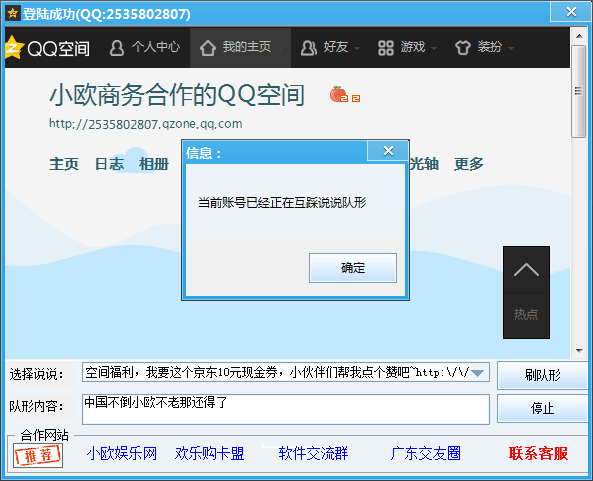The image size is (593, 481).
Task: Open the 日志 tab
Action: coord(109,164)
